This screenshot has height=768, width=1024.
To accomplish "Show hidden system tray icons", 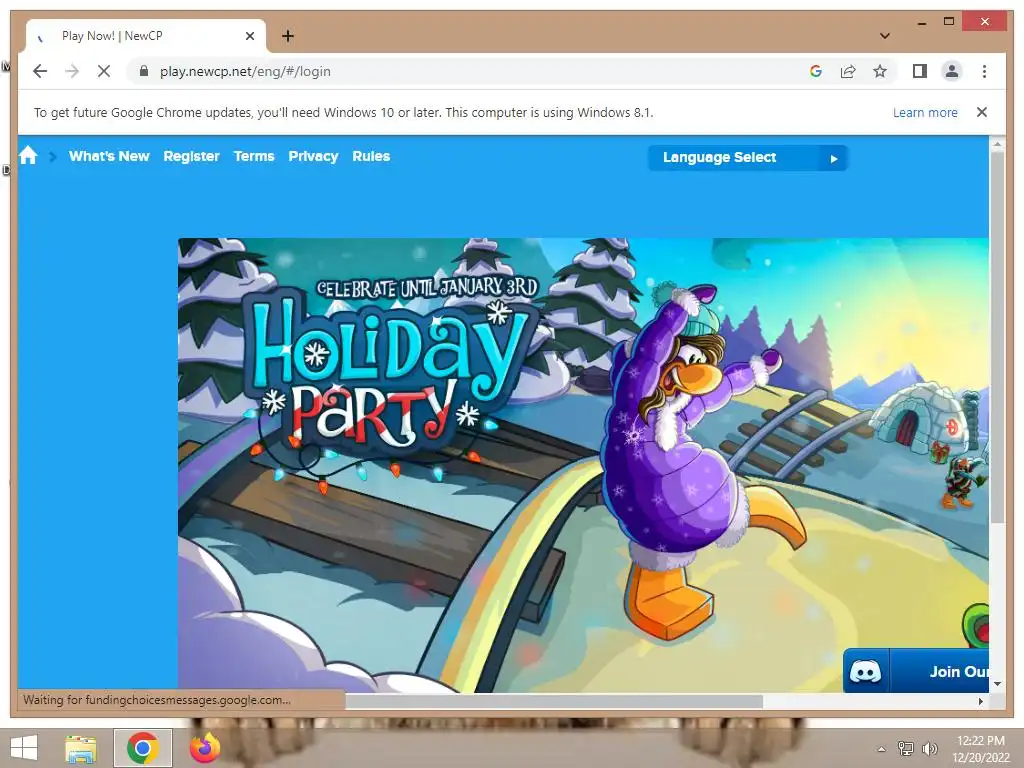I will point(882,749).
